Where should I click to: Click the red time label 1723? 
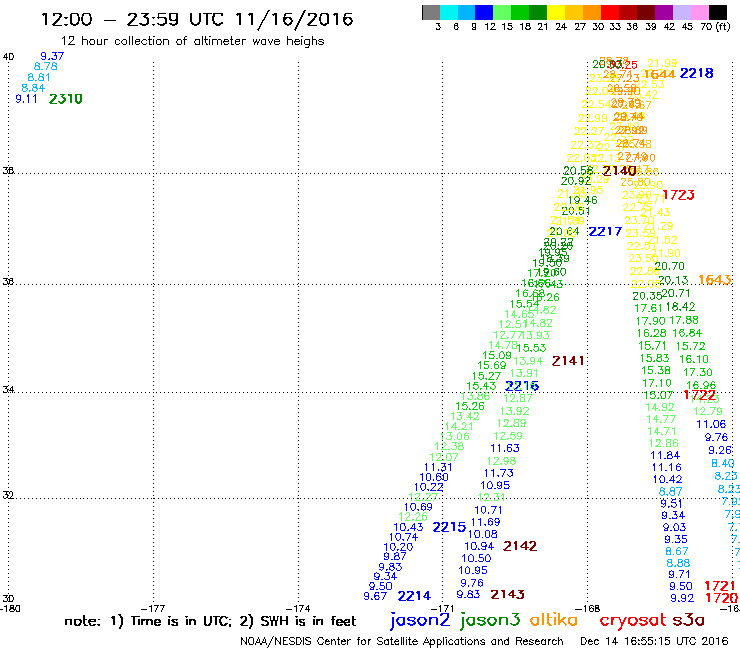(x=678, y=194)
